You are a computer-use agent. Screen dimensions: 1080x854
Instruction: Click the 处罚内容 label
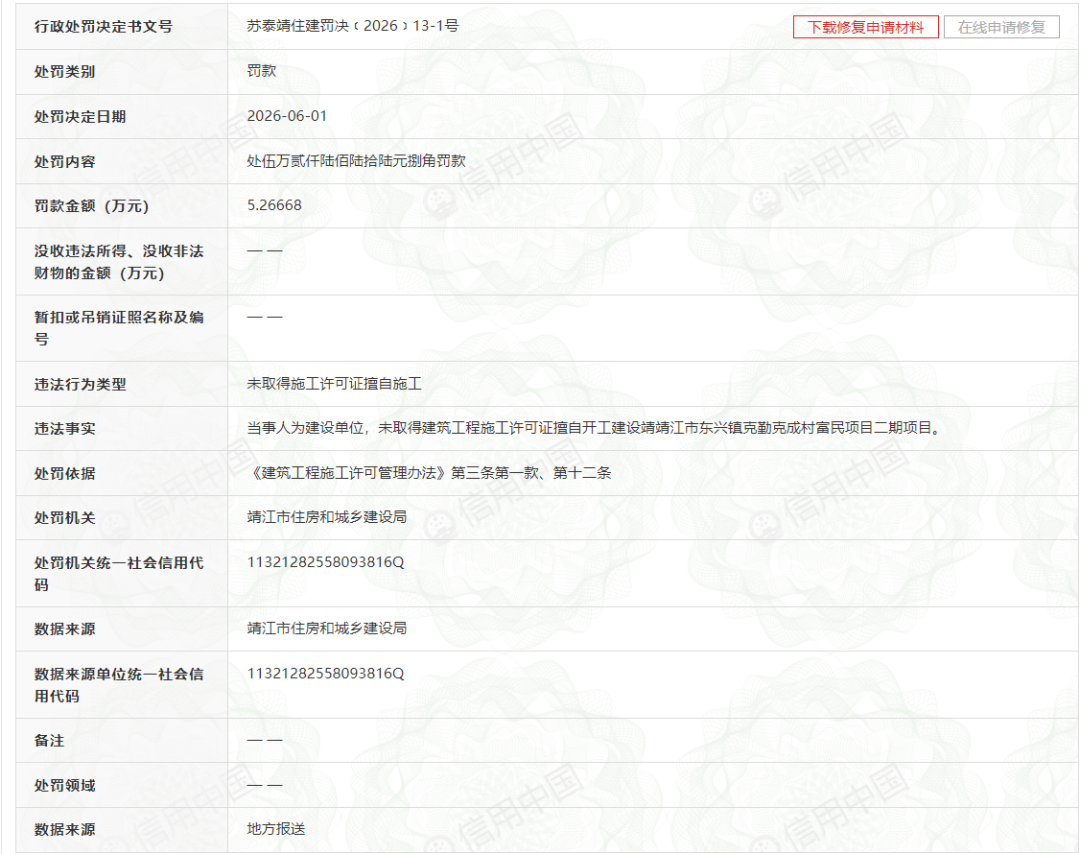coord(65,162)
